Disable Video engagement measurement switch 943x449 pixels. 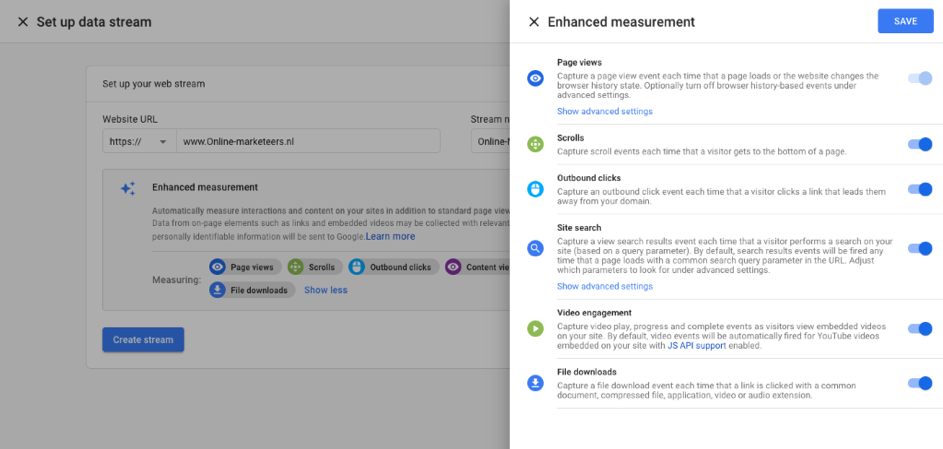tap(919, 328)
